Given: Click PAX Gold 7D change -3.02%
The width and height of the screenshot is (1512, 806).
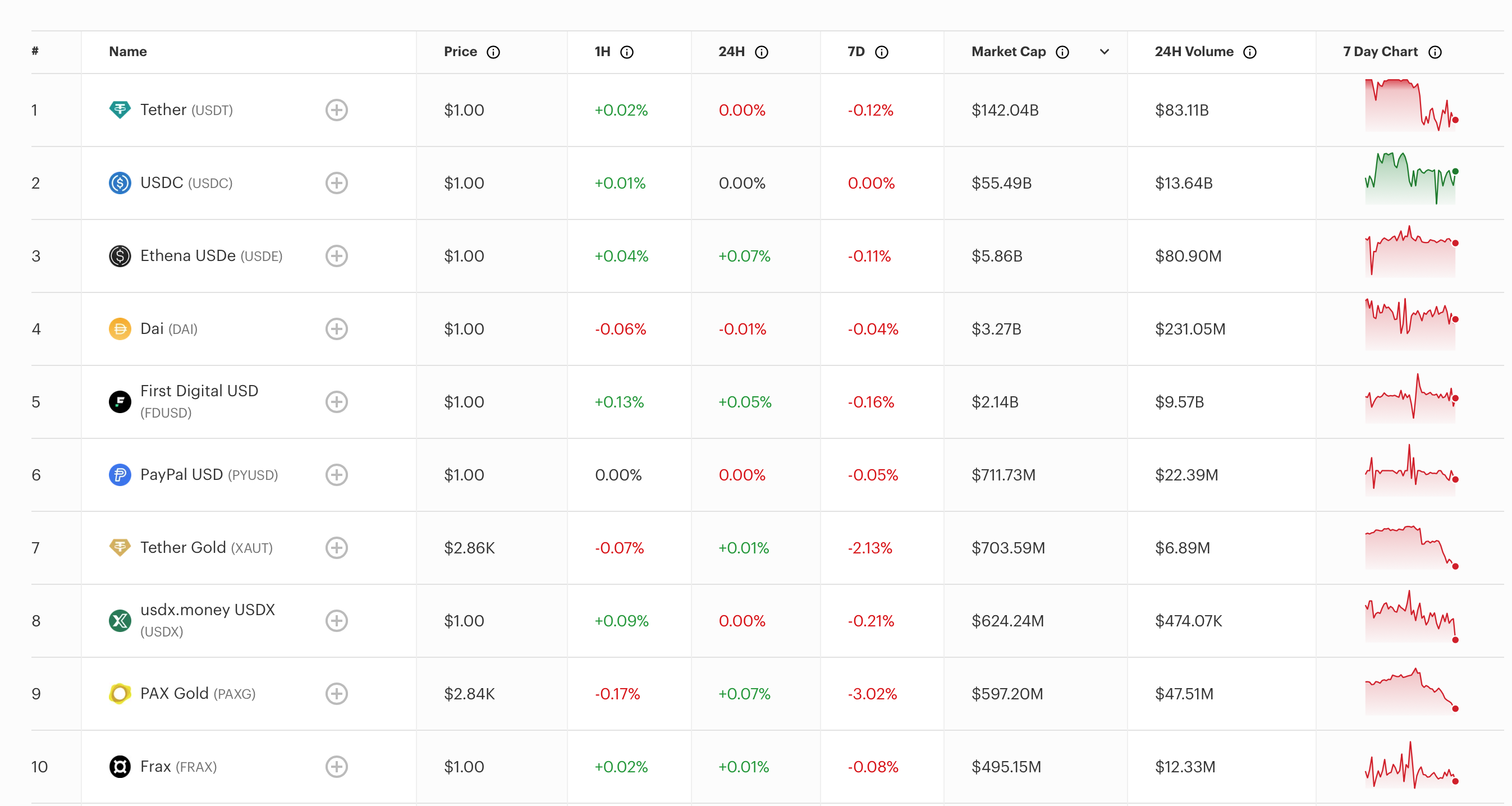Looking at the screenshot, I should coord(872,693).
